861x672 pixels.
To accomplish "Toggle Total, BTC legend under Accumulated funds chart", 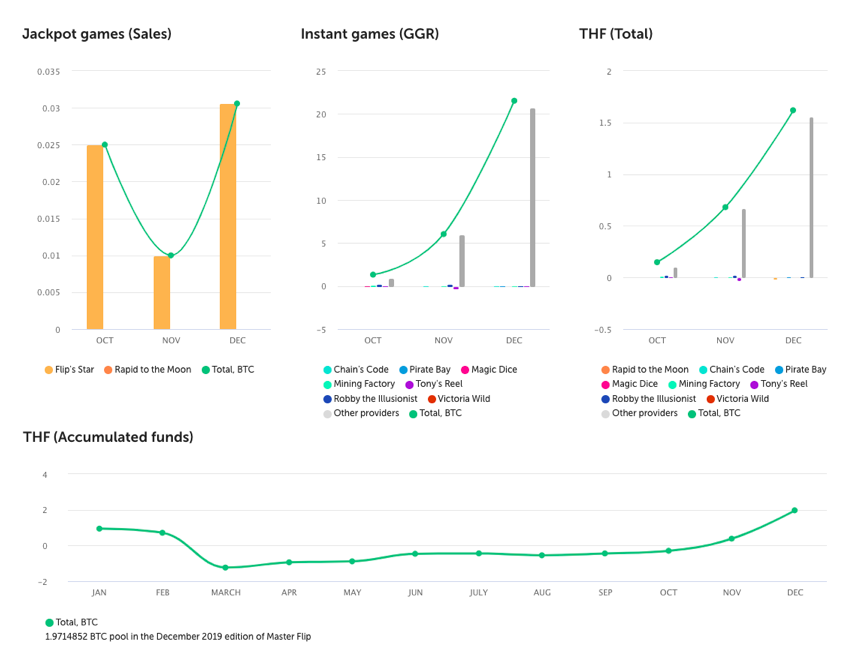I will [71, 622].
